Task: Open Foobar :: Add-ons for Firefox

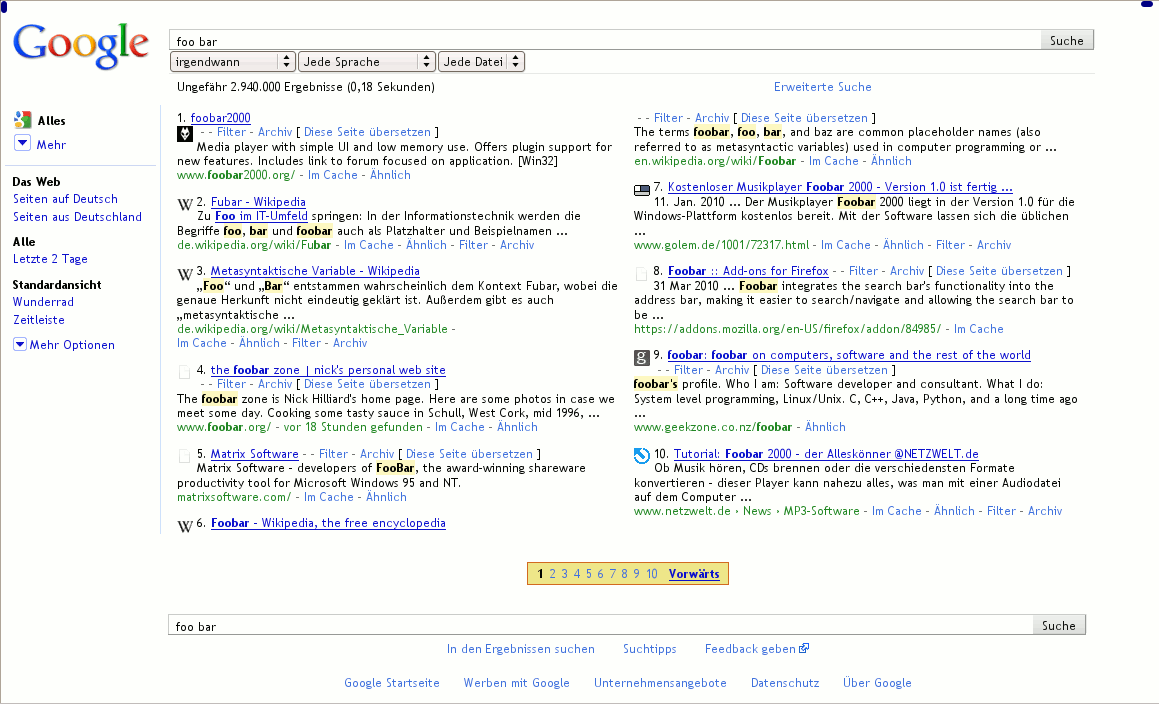Action: [x=748, y=271]
